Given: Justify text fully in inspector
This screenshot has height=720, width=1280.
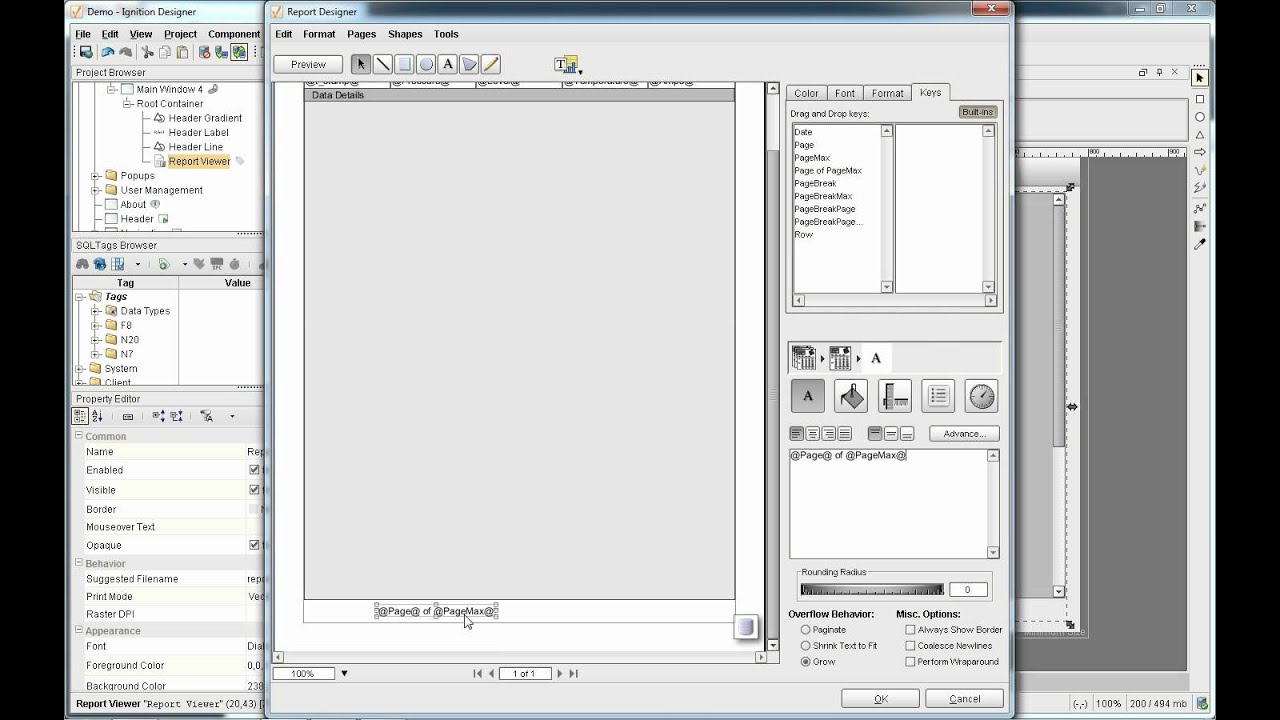Looking at the screenshot, I should click(845, 434).
